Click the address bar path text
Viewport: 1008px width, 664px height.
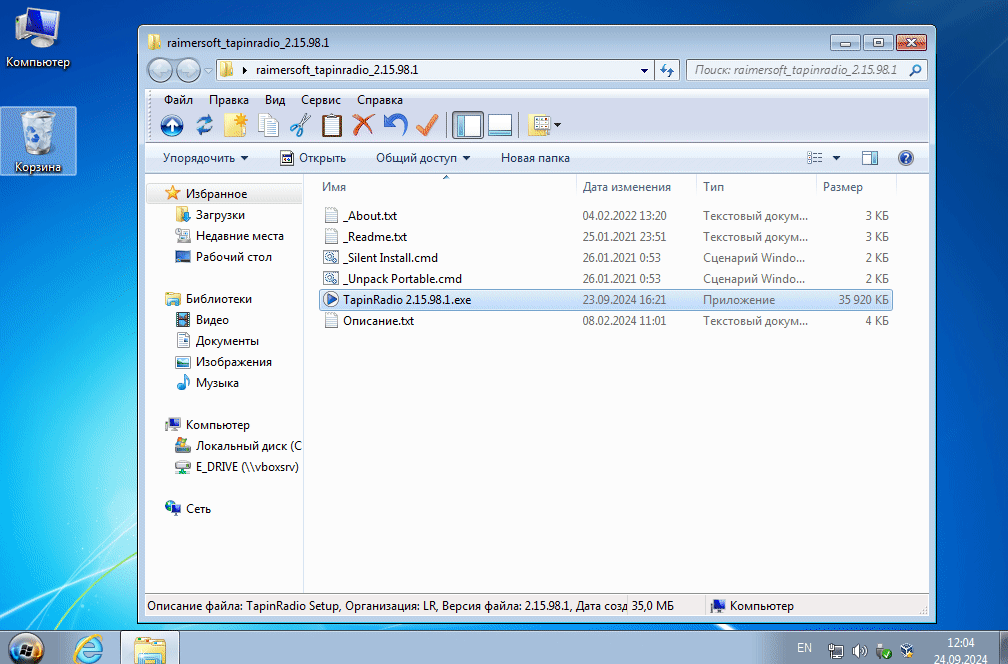click(x=337, y=70)
